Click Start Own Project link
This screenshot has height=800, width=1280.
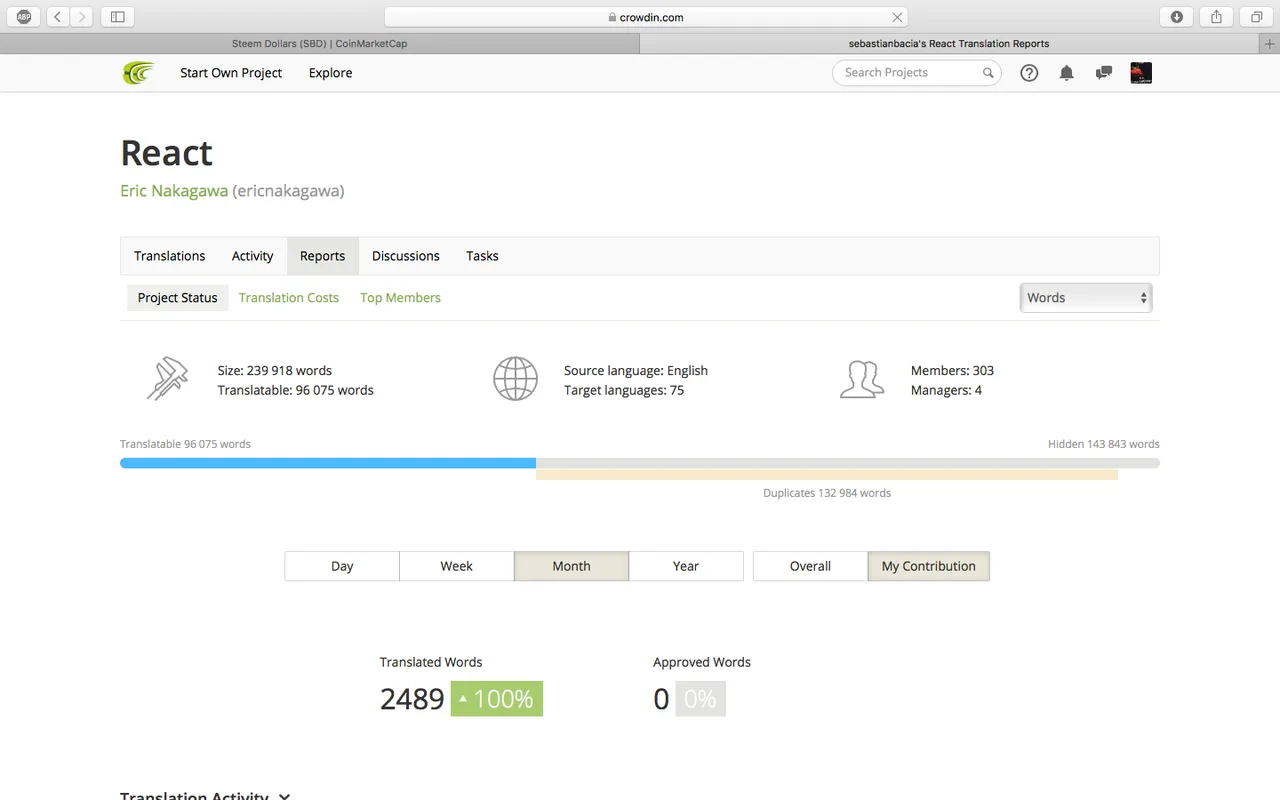(231, 73)
